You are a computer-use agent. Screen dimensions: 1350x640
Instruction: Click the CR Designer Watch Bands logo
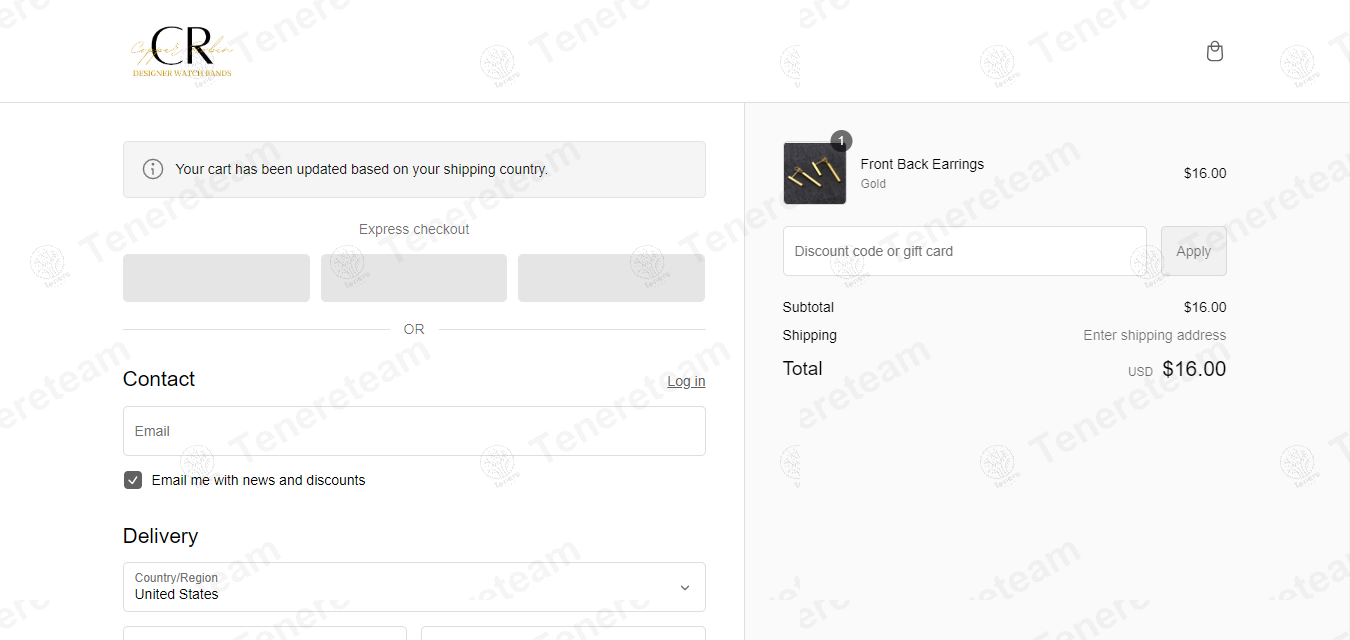[x=182, y=51]
